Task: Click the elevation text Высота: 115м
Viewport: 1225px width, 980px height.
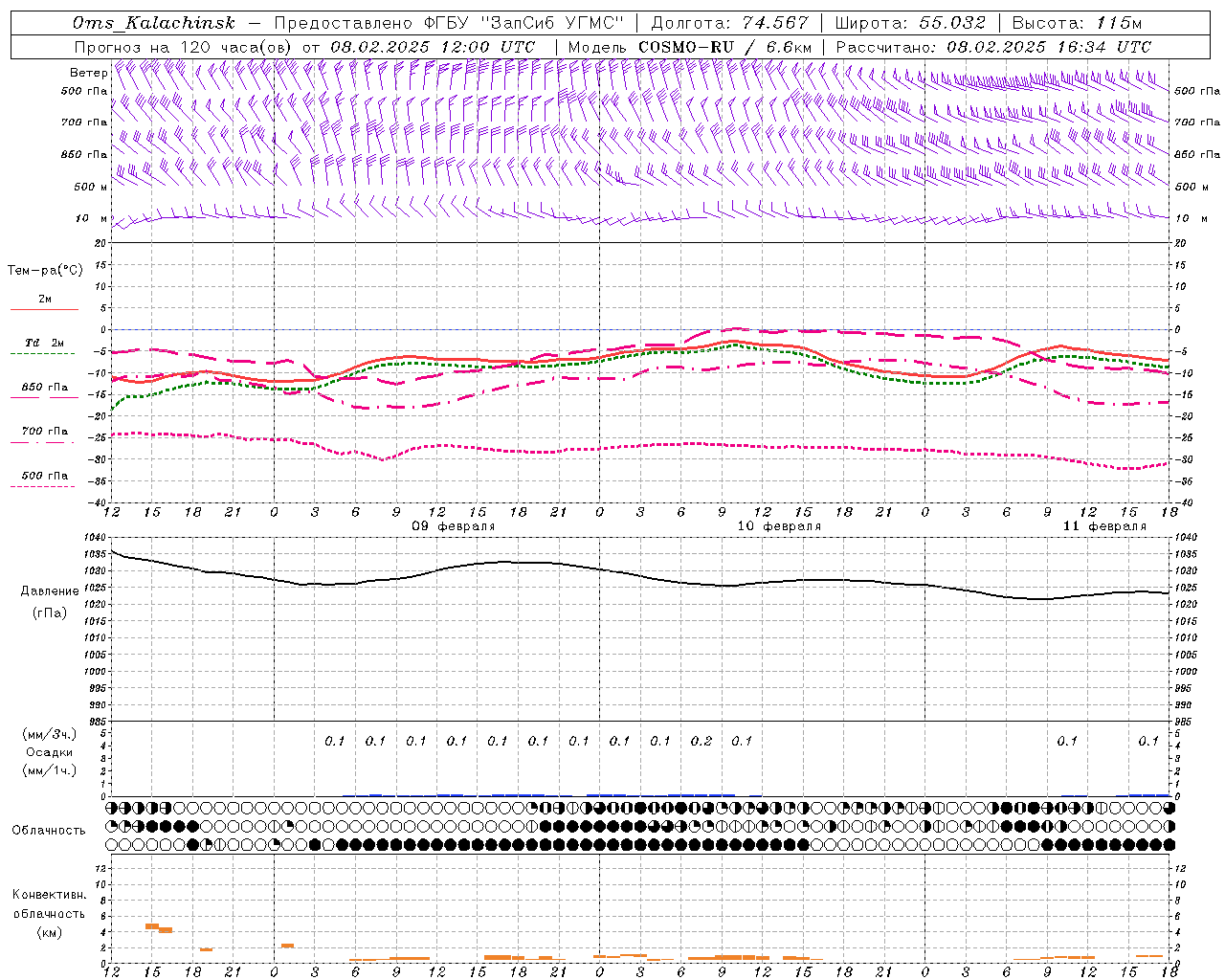Action: (x=1078, y=23)
